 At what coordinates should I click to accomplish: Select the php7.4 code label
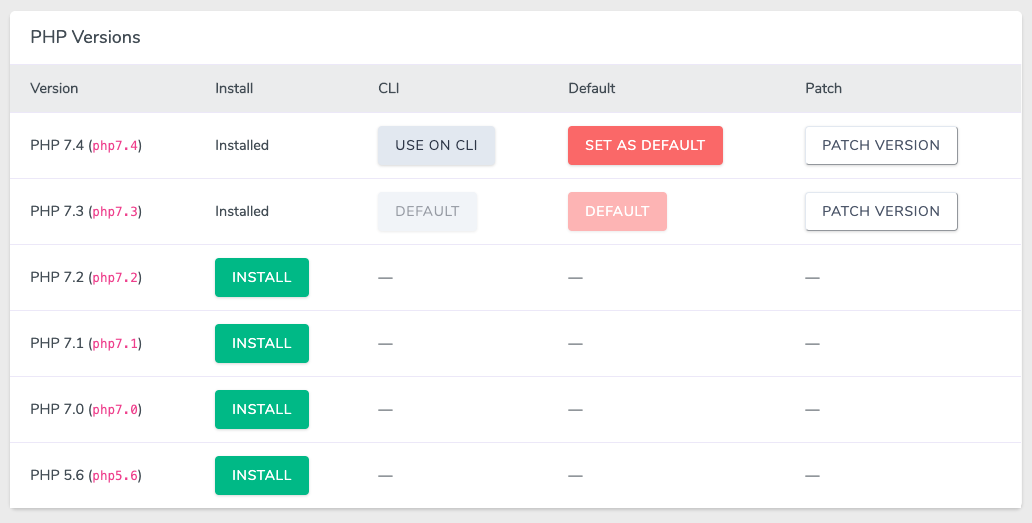(115, 146)
